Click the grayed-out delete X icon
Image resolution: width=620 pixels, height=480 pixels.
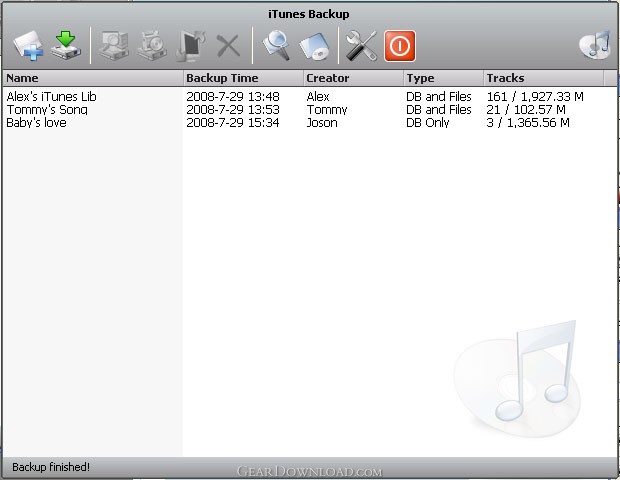(x=229, y=46)
